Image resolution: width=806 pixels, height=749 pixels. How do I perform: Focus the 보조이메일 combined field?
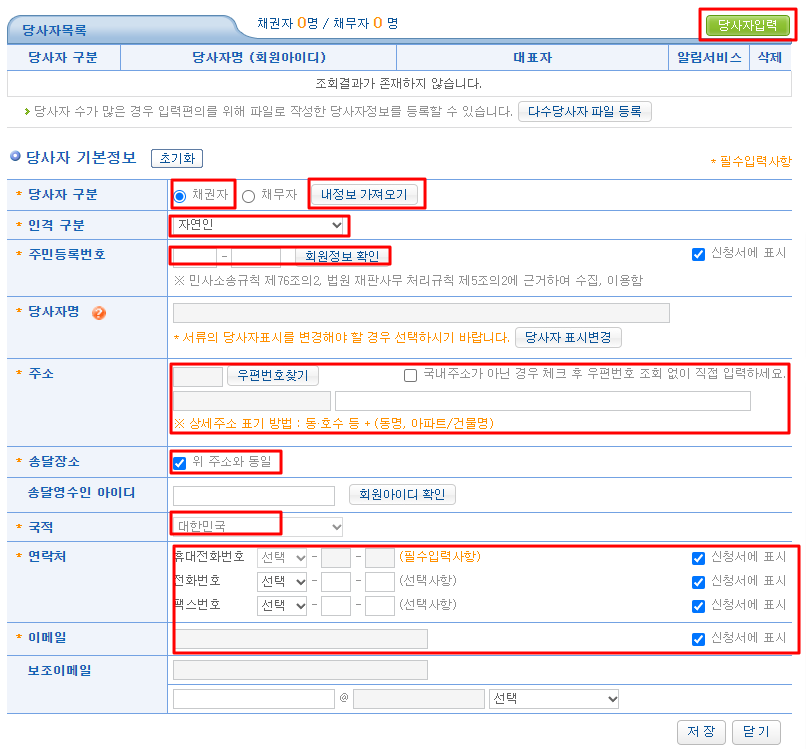click(300, 670)
